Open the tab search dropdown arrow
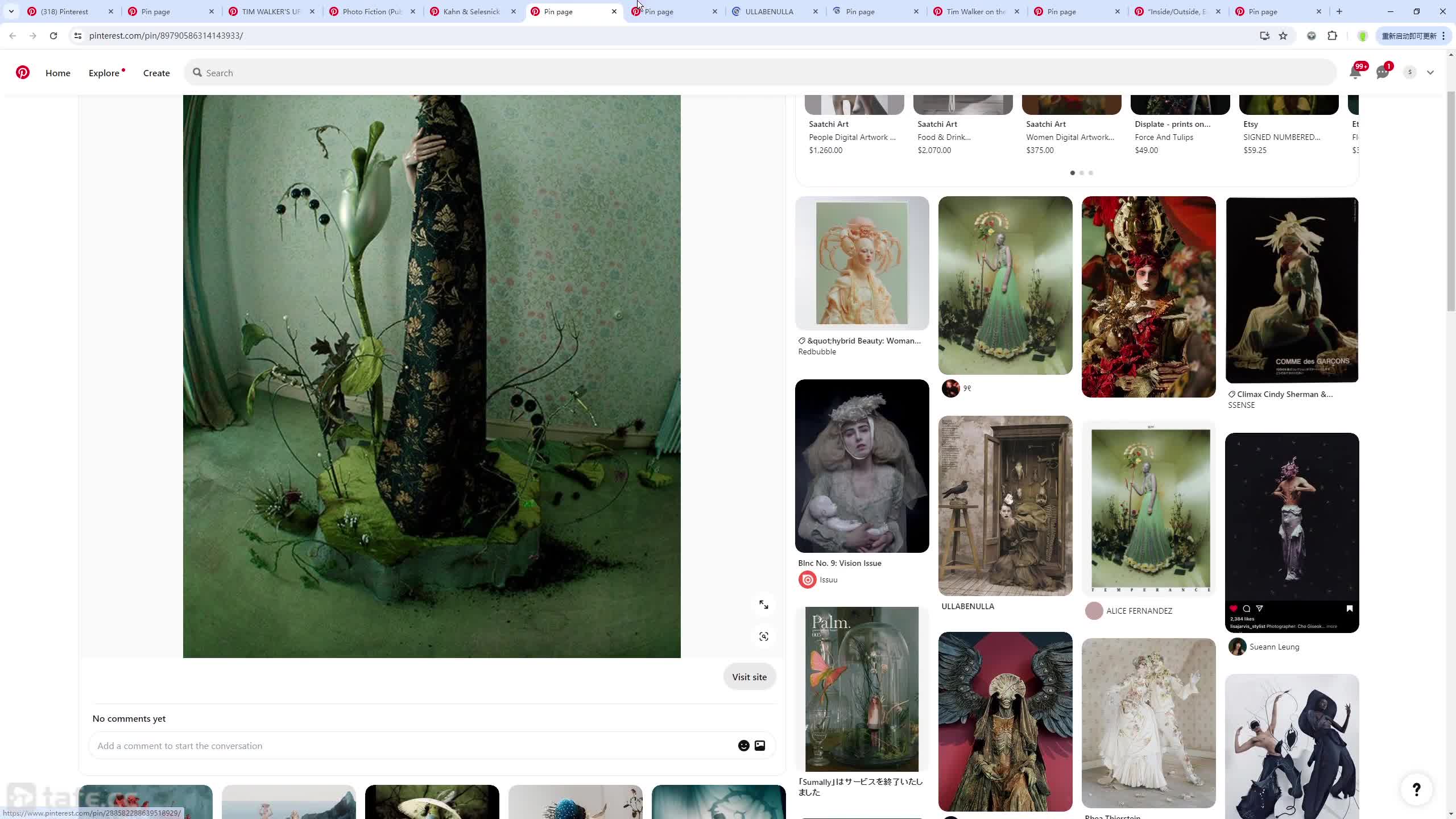The image size is (1456, 819). pyautogui.click(x=11, y=11)
